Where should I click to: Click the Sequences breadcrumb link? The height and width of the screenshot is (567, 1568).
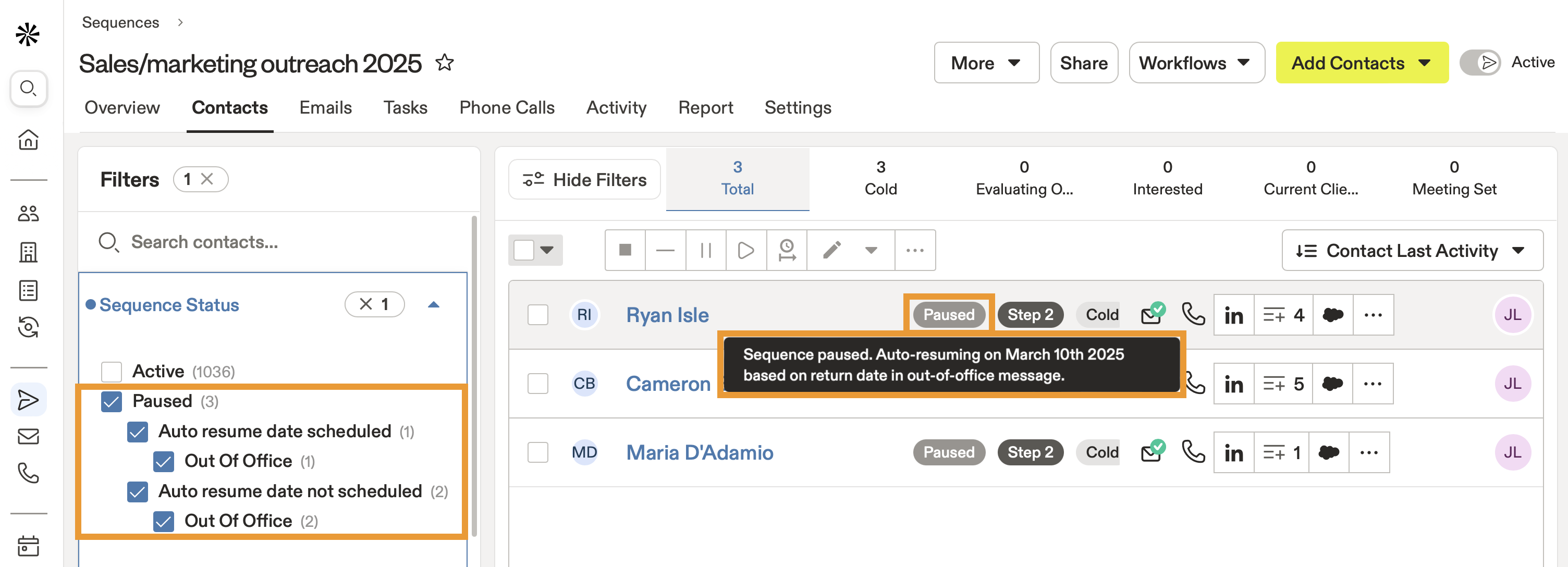pos(120,22)
